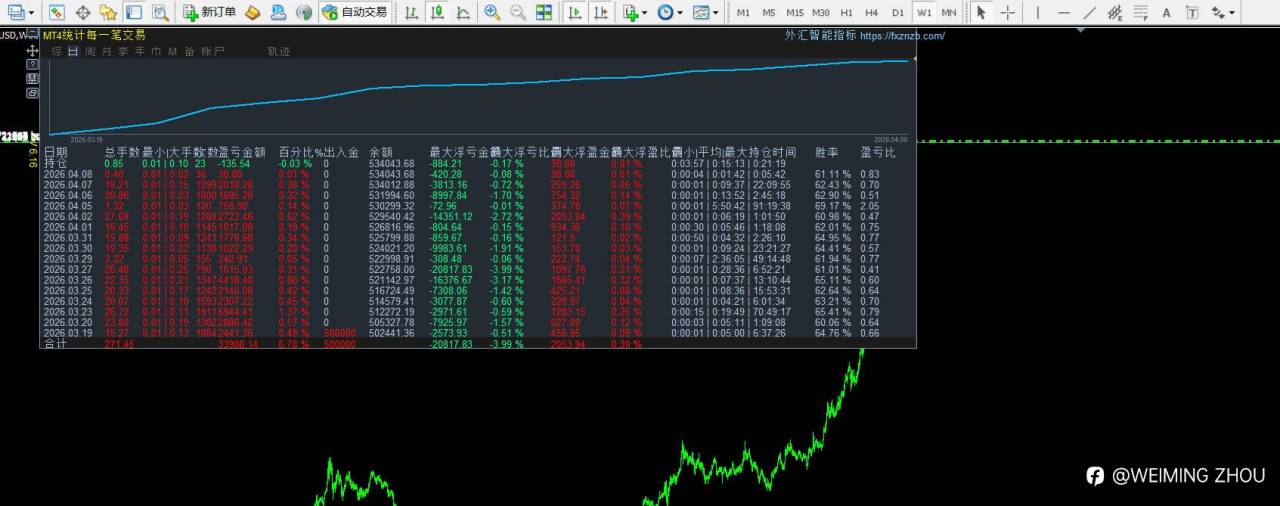Click the 新订单 new order button
The image size is (1280, 506).
click(x=210, y=12)
